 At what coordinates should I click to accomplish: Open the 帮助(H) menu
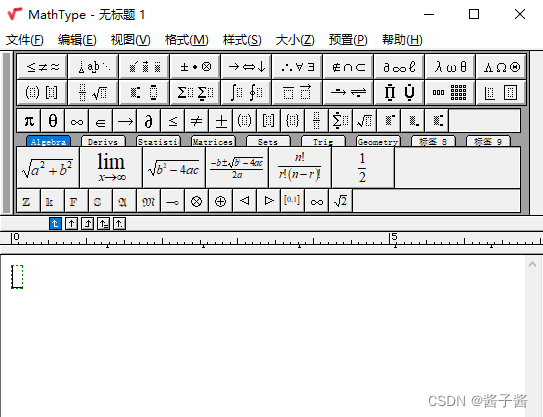(x=402, y=40)
